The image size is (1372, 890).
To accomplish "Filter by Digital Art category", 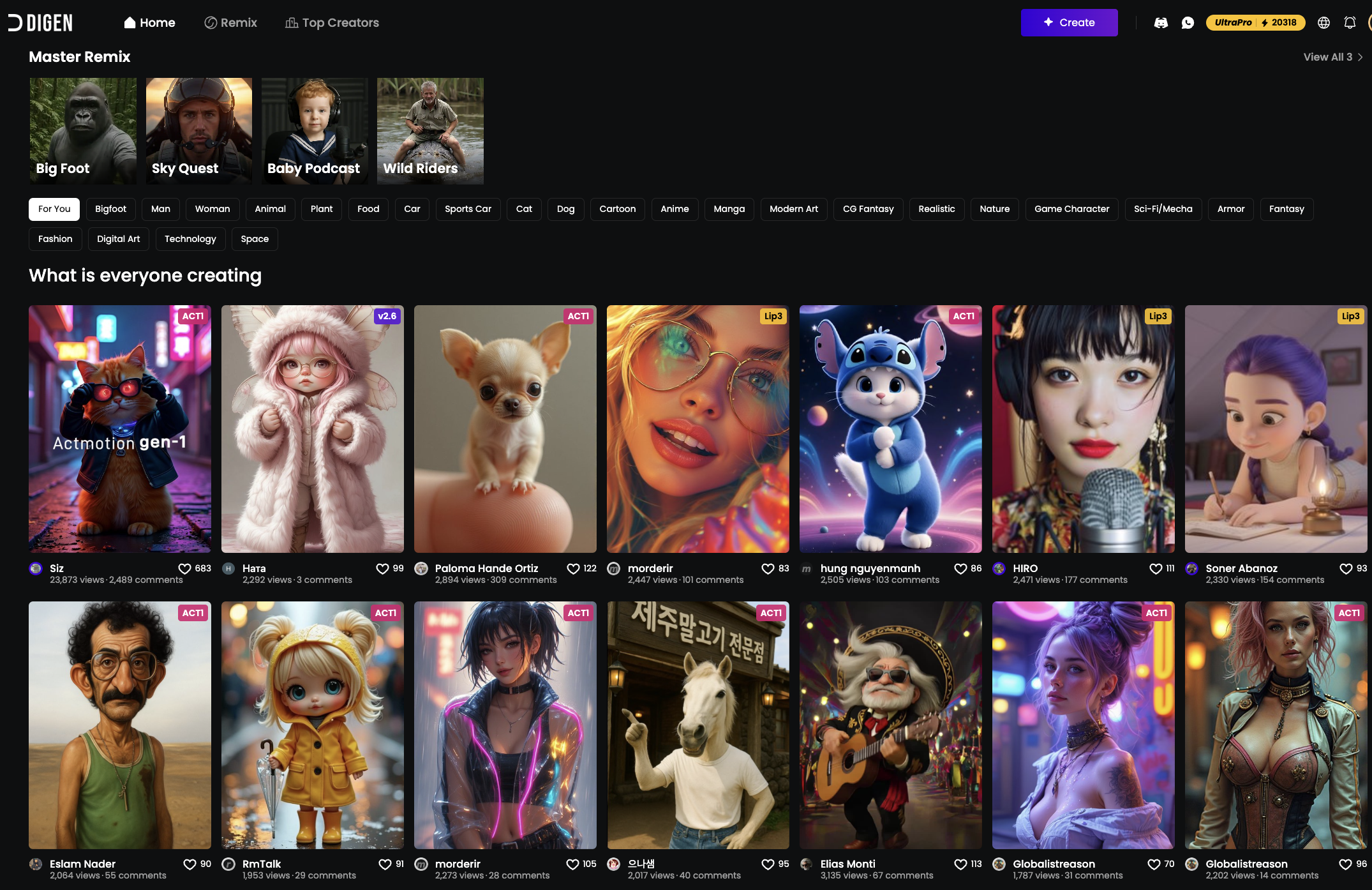I will coord(119,239).
